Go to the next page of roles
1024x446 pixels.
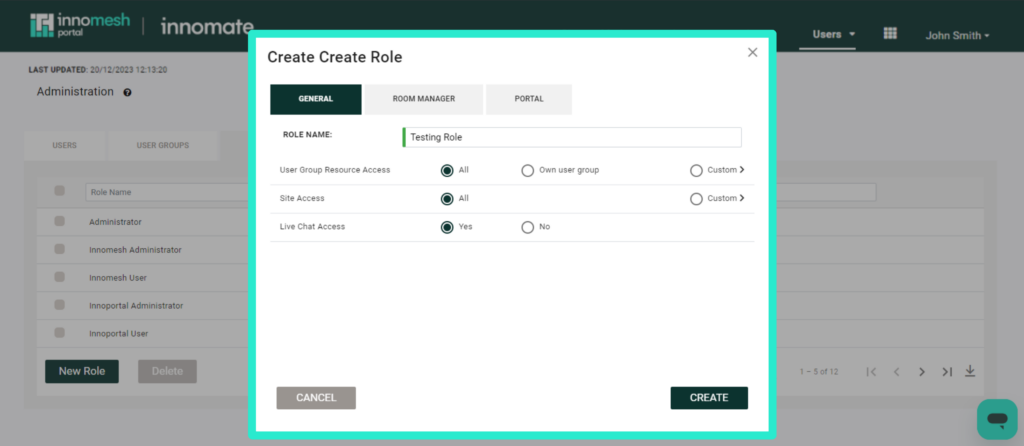tap(921, 372)
